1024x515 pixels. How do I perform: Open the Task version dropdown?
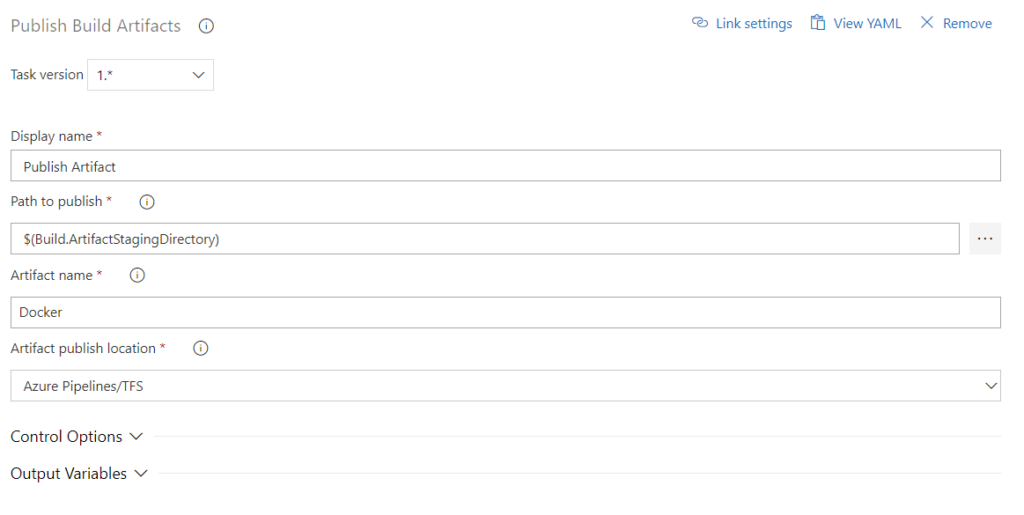[x=150, y=75]
